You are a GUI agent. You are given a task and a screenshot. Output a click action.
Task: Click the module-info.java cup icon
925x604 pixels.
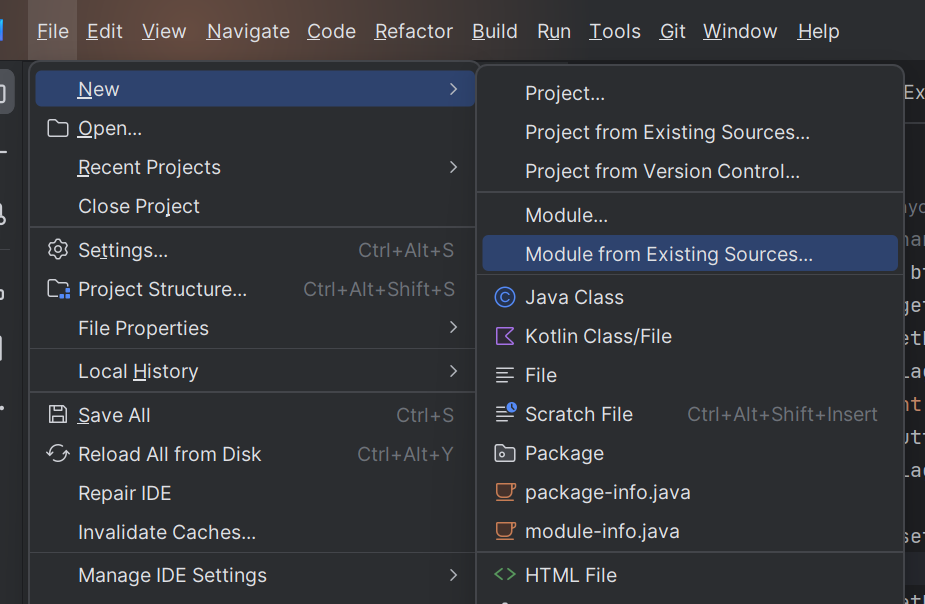[505, 531]
